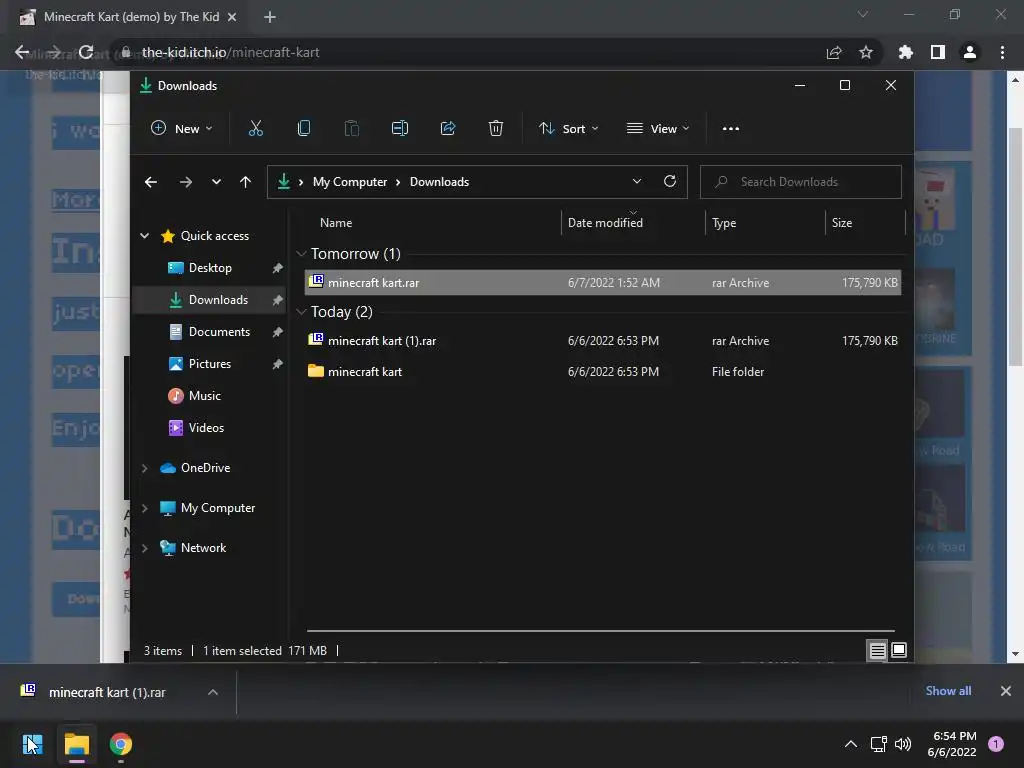Open the Sort dropdown menu

click(568, 129)
